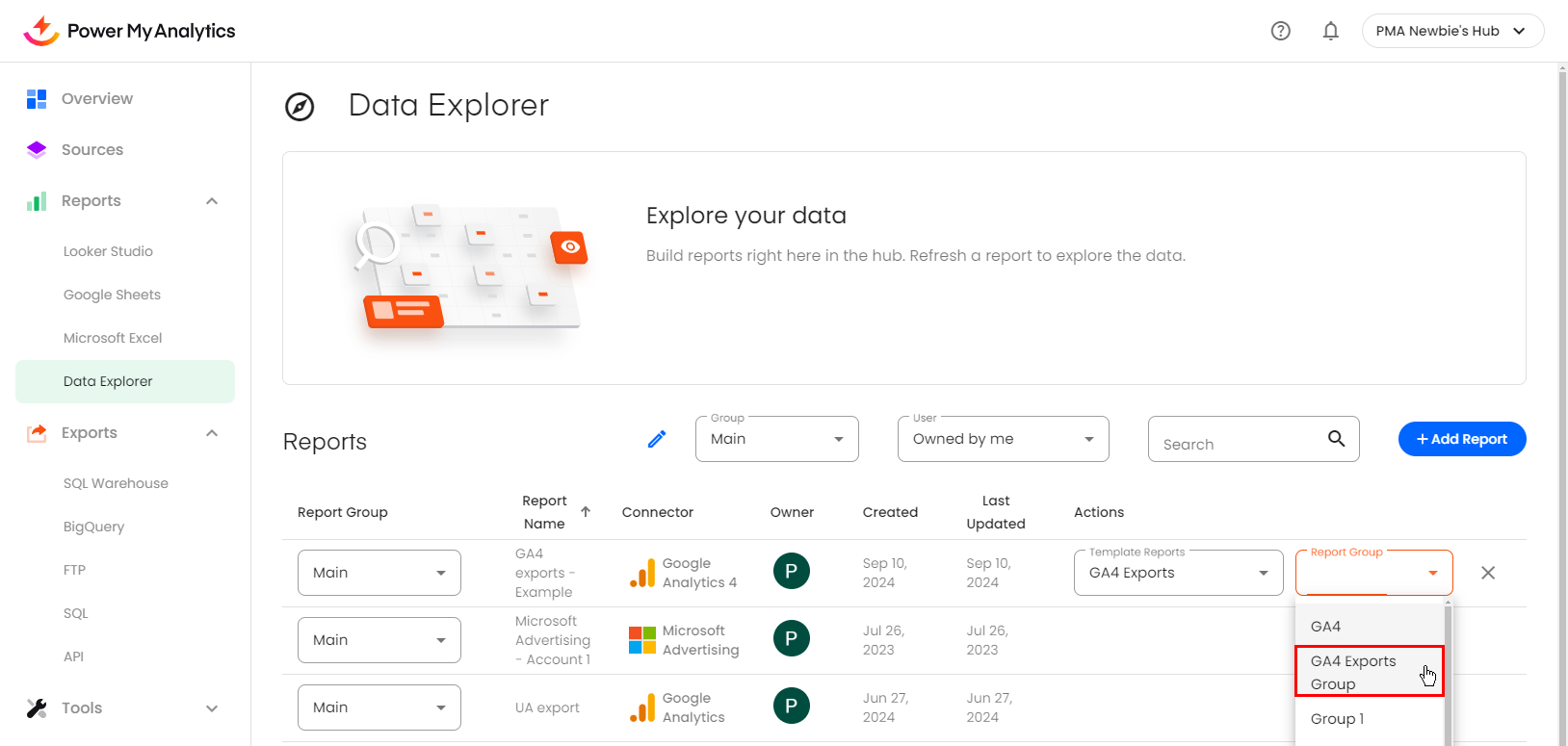Open the notifications bell

pyautogui.click(x=1330, y=31)
